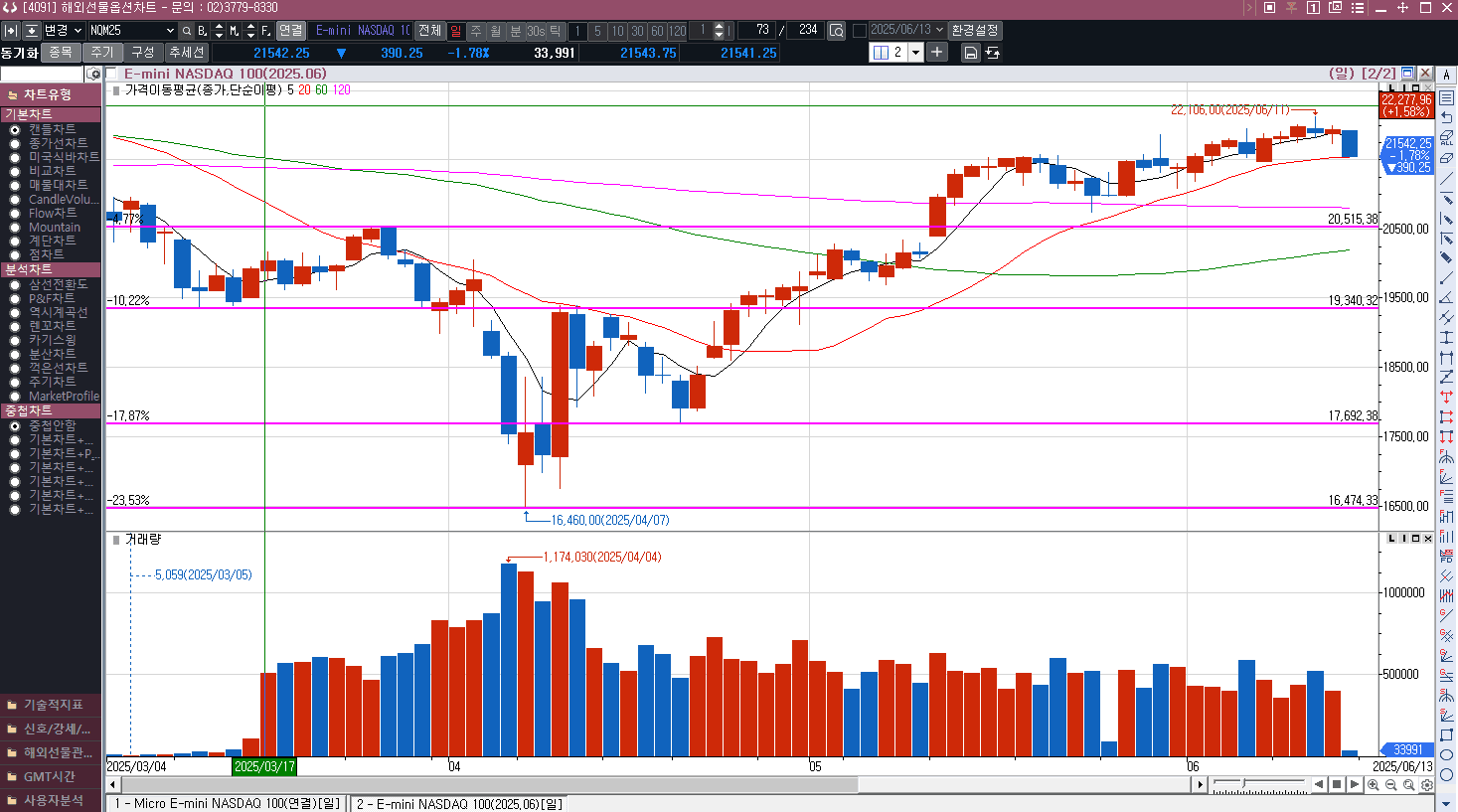Maximize the E-mini NASDAQ chart pane
1458x812 pixels.
pyautogui.click(x=1407, y=74)
